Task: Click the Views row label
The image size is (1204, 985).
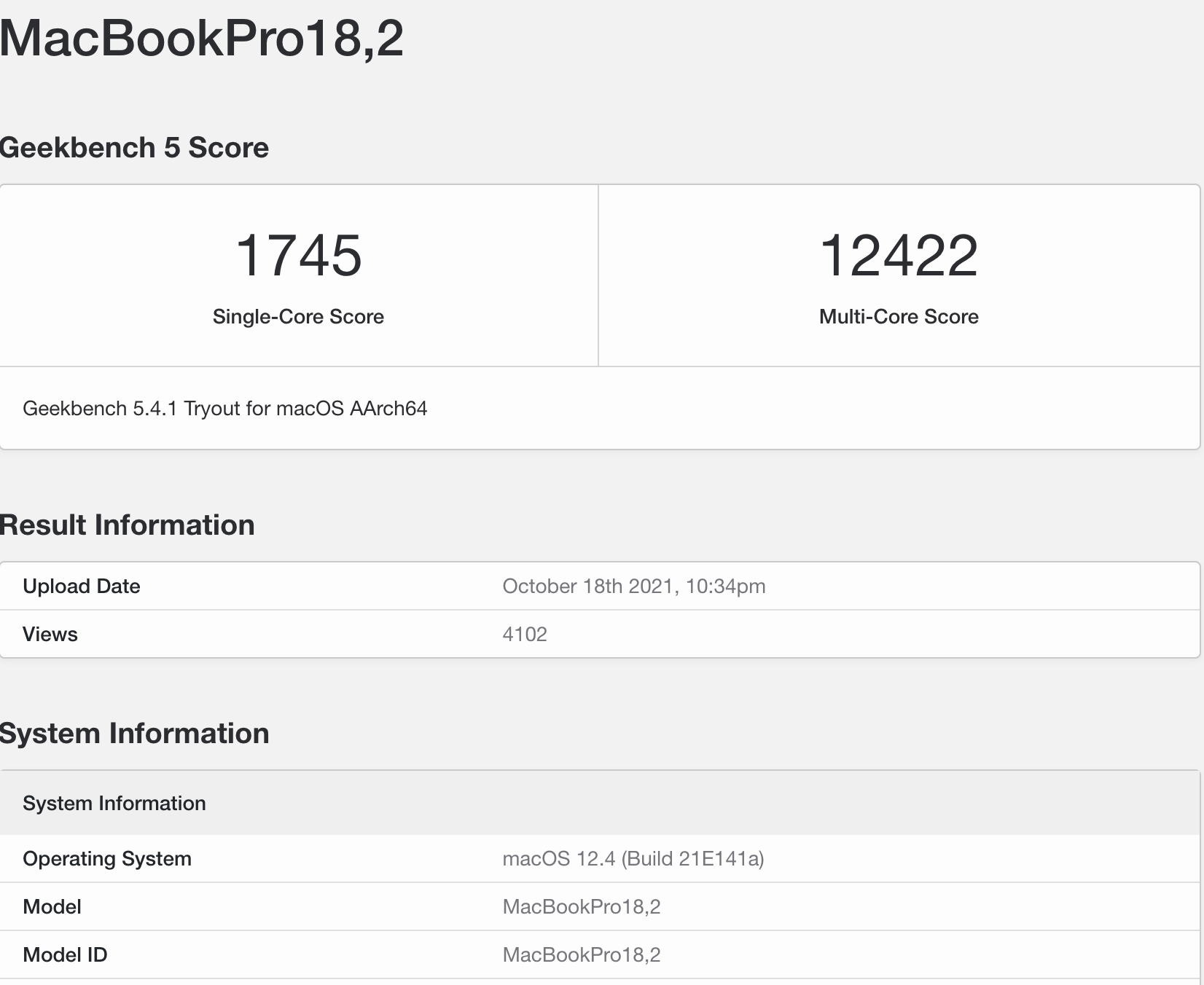Action: (x=50, y=635)
